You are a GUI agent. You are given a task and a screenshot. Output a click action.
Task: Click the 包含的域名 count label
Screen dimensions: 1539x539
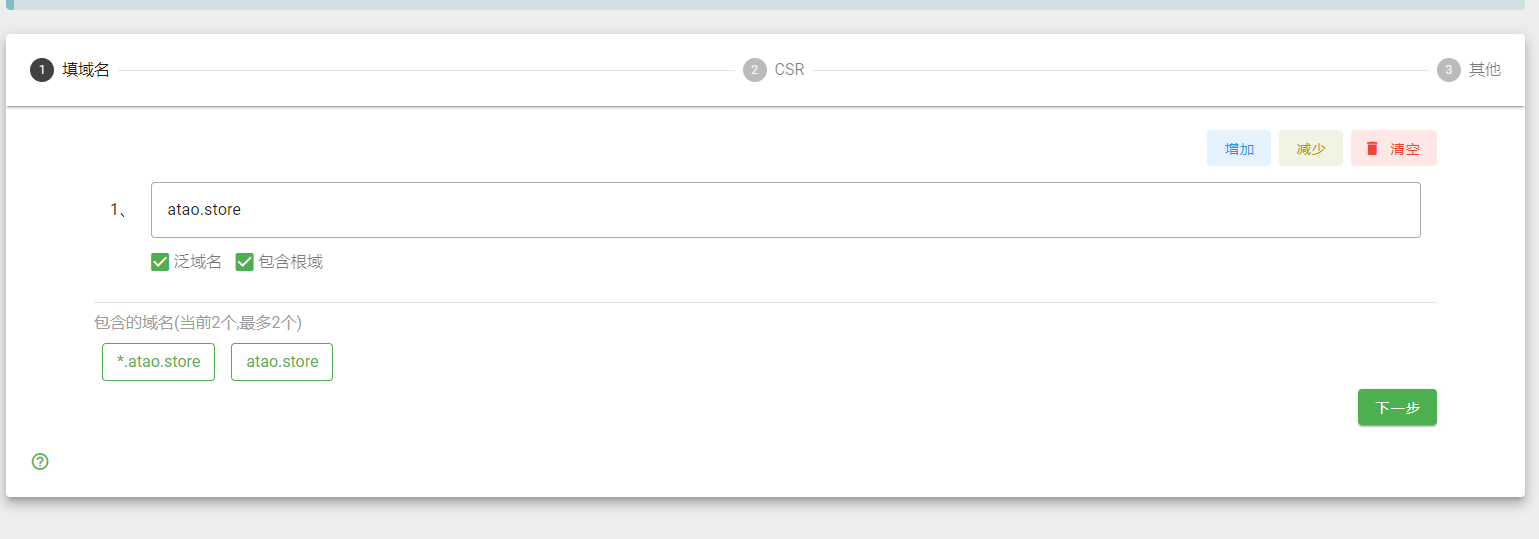198,322
